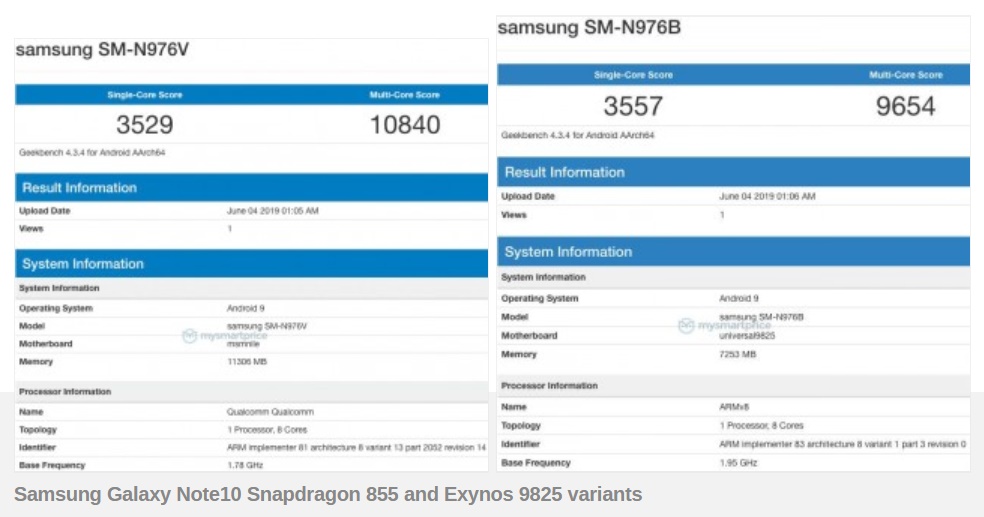Select the 'samsung SM-N976B' page title
The image size is (984, 517).
click(589, 27)
